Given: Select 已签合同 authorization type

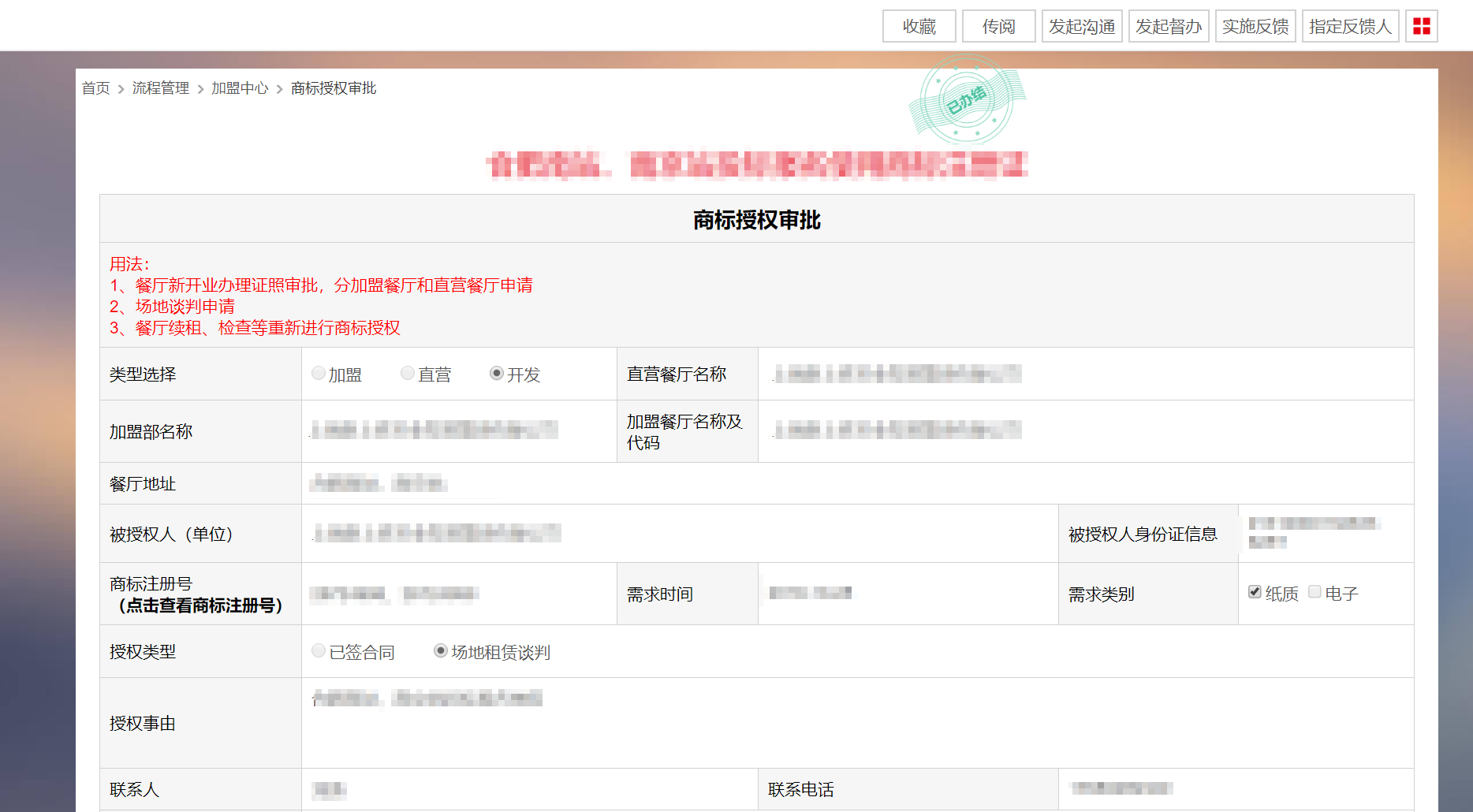Looking at the screenshot, I should [319, 651].
